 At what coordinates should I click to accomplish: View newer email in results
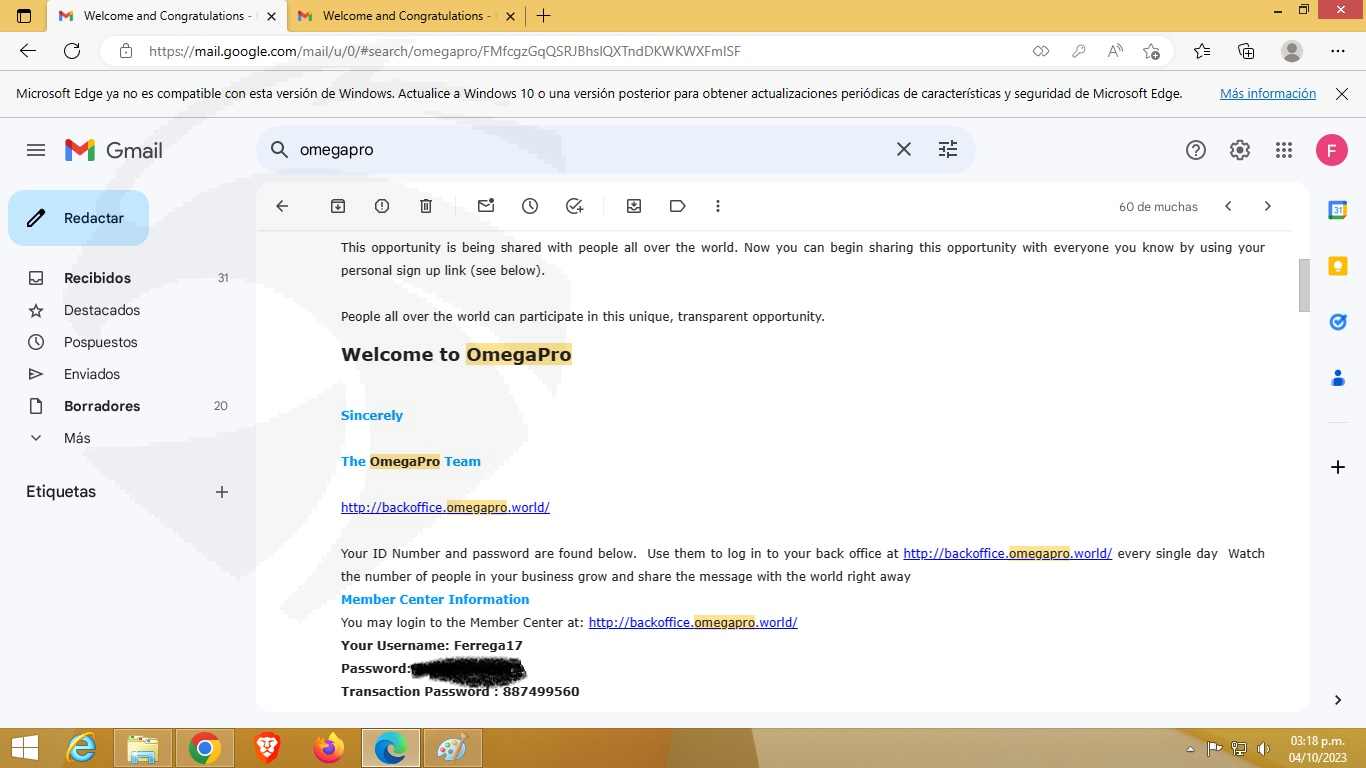[1228, 206]
